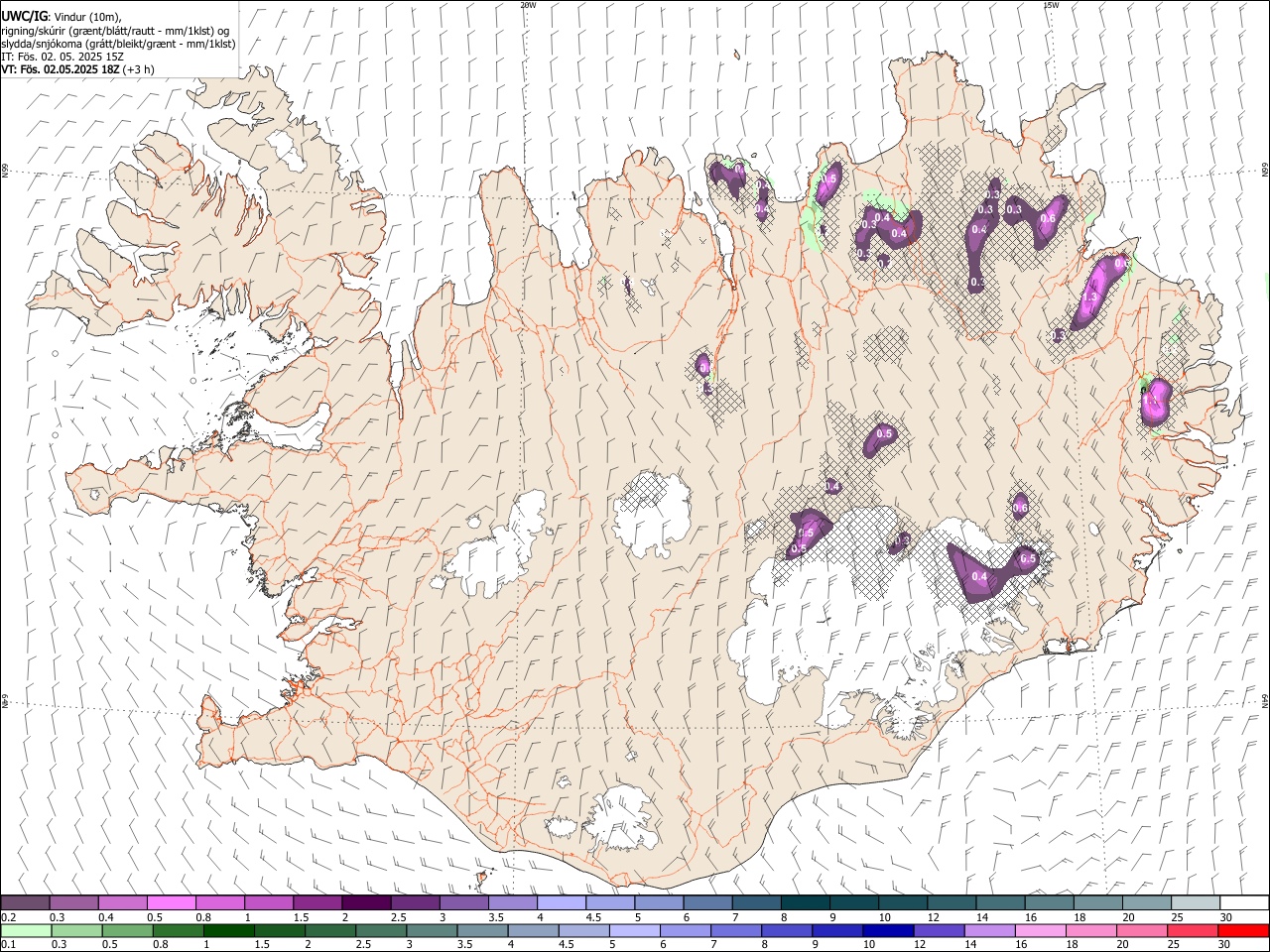Screen dimensions: 1270x952
Task: Click the white Mýrdalsjökull glacier near the south coast
Action: (620, 818)
